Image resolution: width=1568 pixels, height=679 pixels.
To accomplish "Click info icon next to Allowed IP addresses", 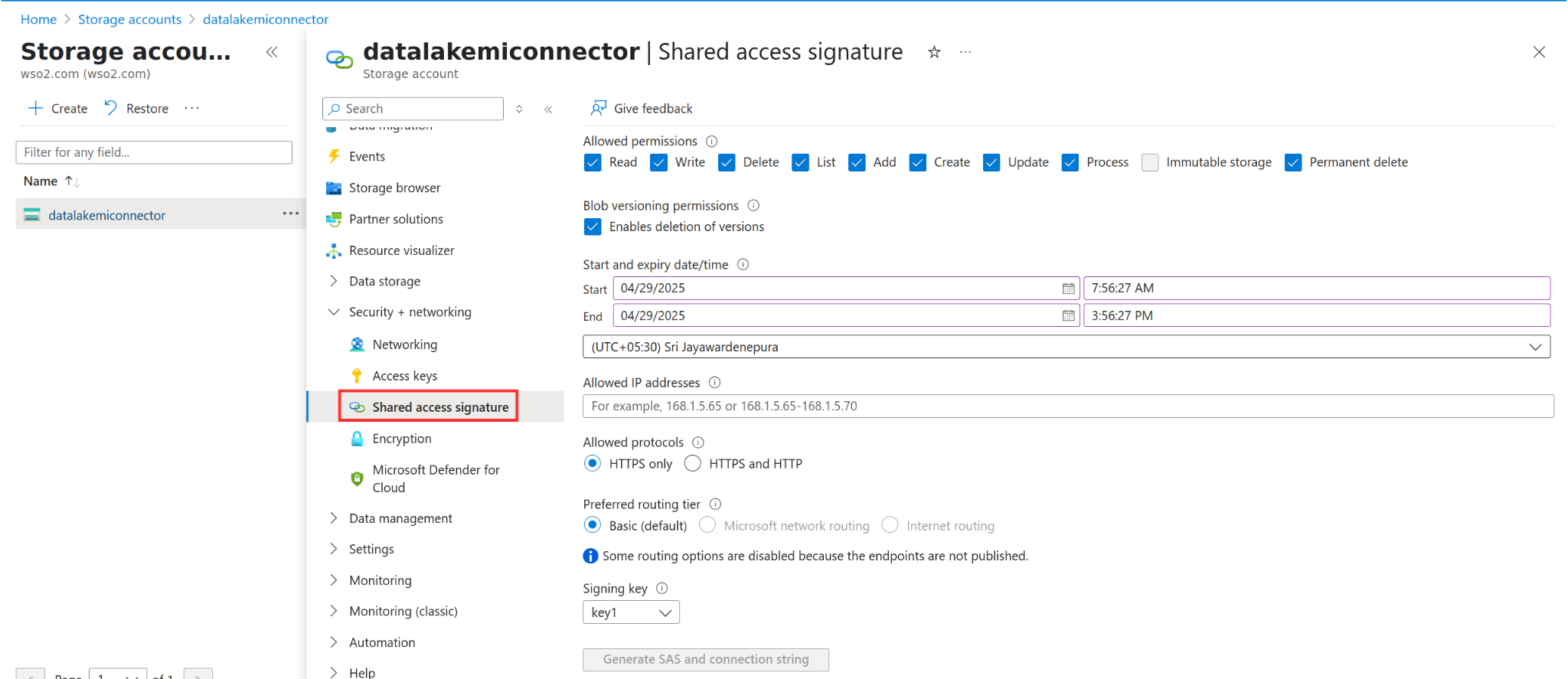I will 714,382.
